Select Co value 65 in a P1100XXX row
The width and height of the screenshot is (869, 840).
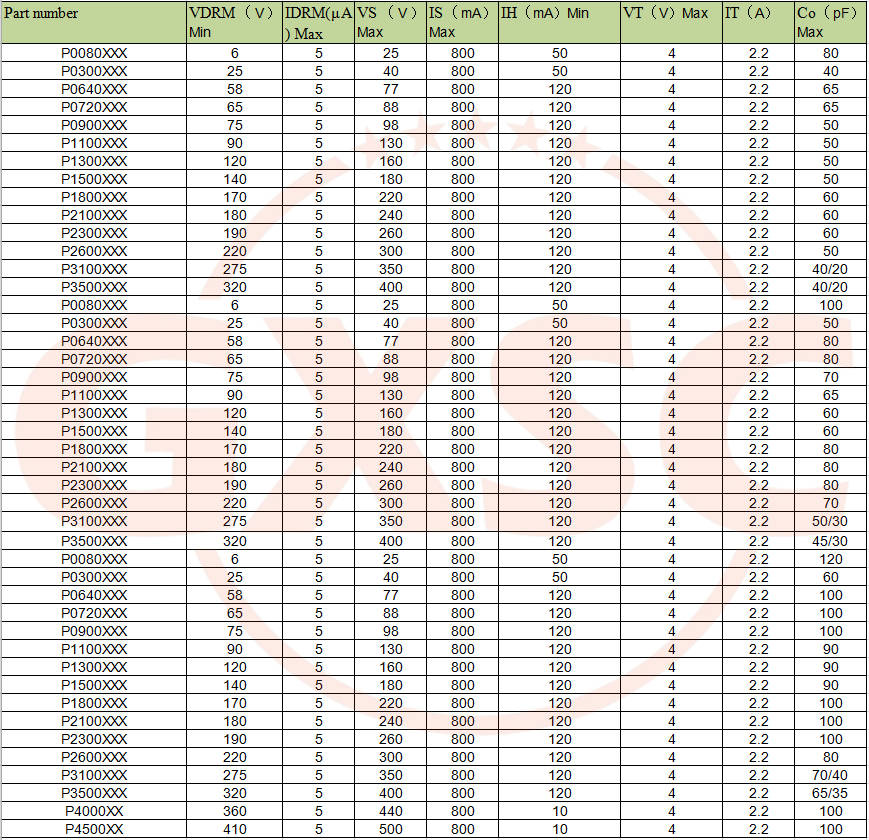click(x=831, y=395)
